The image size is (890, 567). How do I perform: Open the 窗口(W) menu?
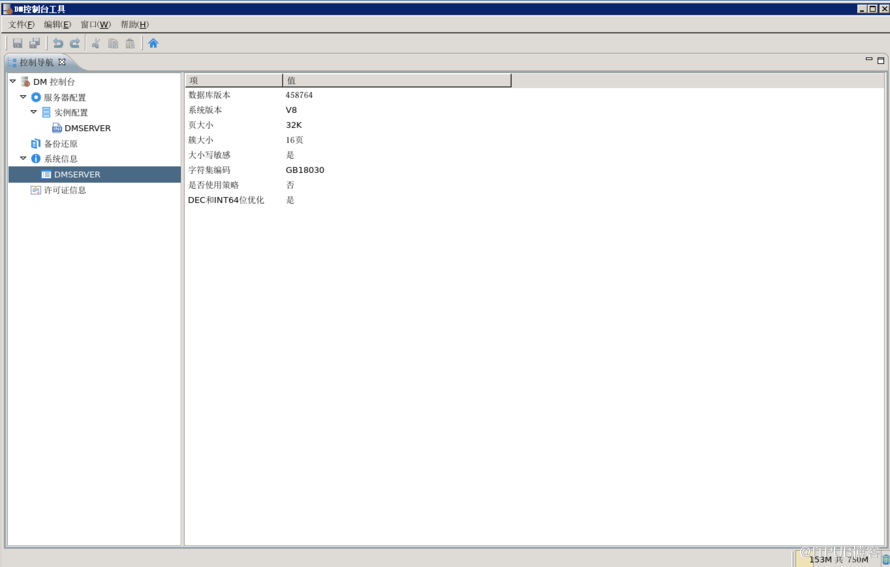(95, 25)
